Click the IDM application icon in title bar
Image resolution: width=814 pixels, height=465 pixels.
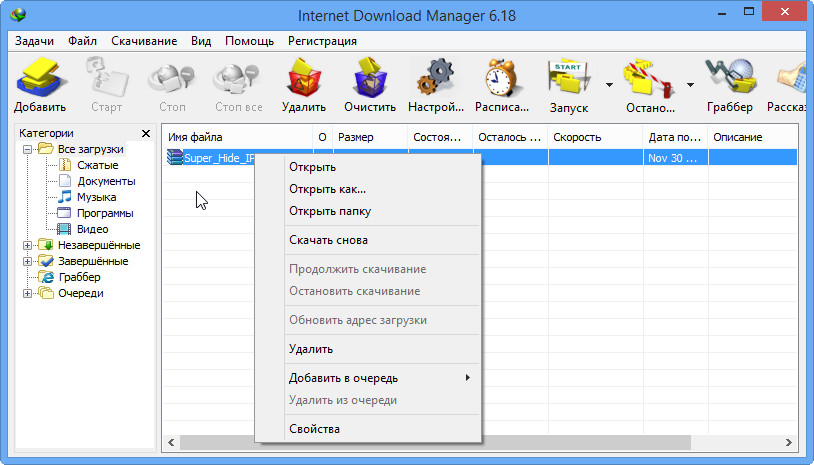(x=18, y=14)
